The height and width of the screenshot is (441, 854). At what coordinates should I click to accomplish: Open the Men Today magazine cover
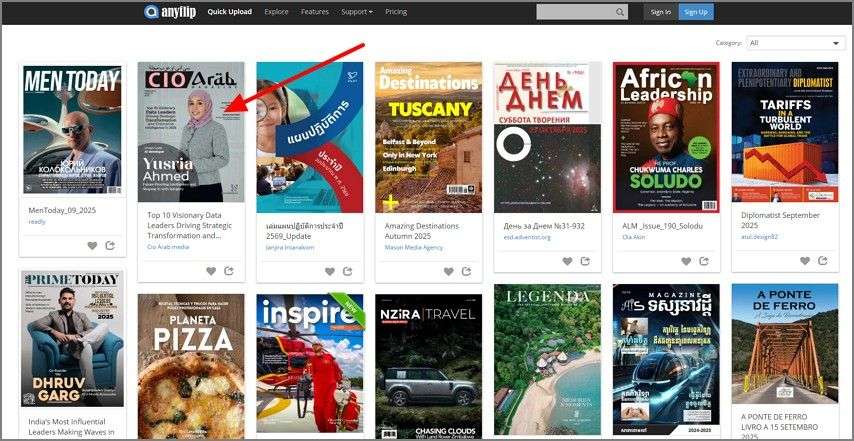coord(72,130)
